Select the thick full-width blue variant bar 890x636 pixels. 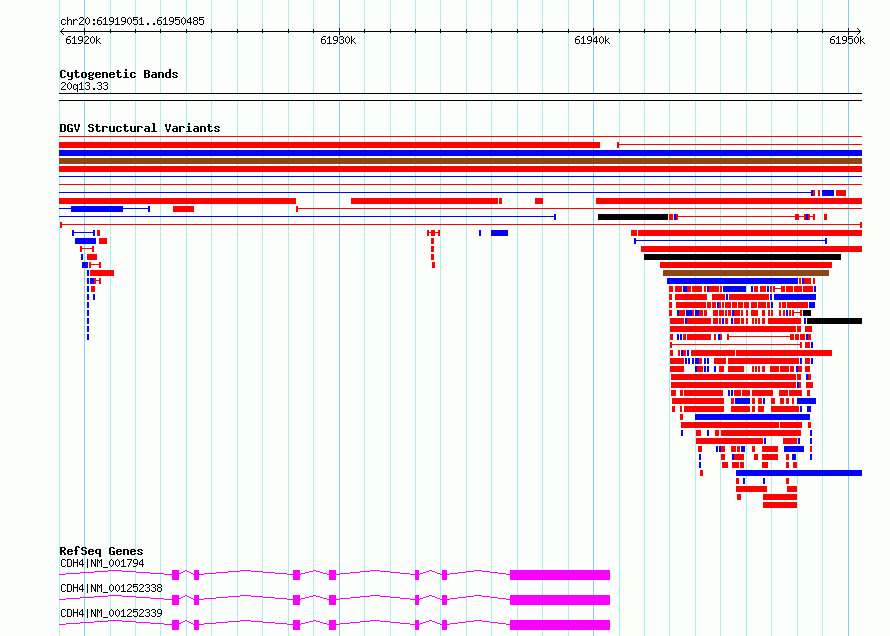(460, 153)
